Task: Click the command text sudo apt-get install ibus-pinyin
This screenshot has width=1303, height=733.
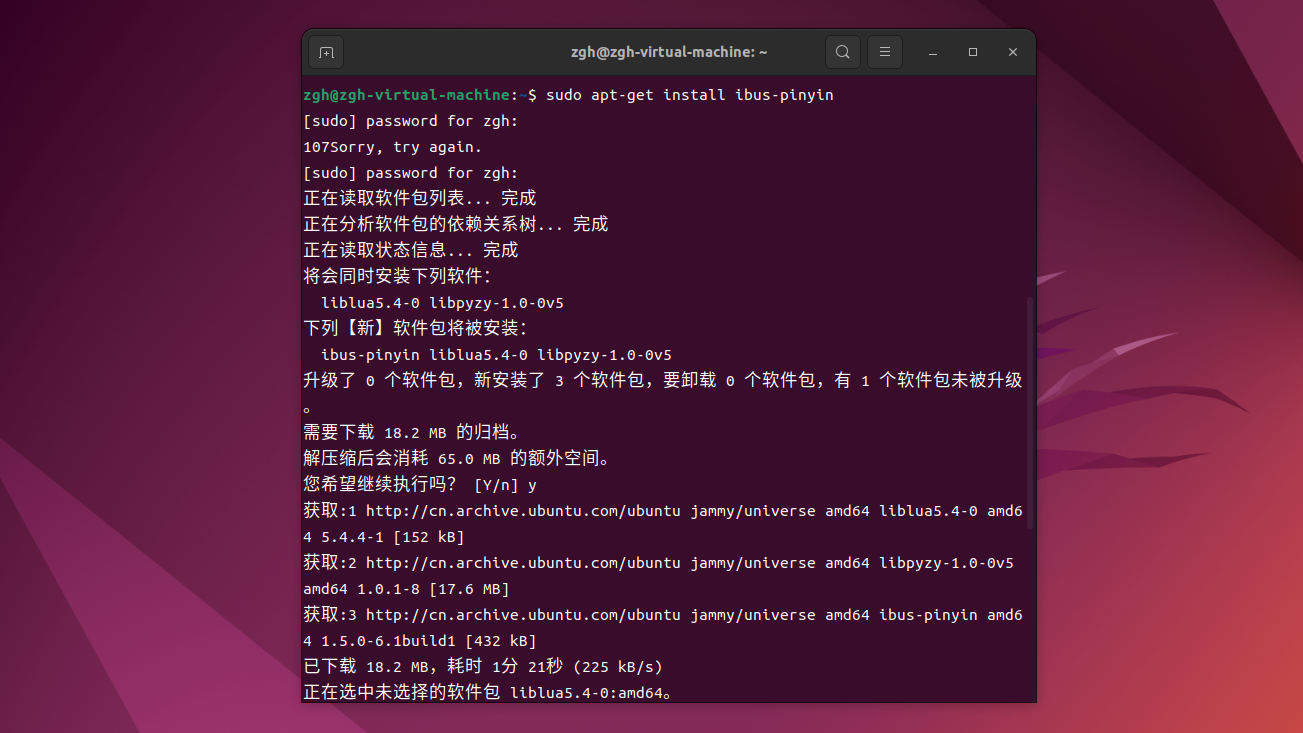Action: pos(690,95)
